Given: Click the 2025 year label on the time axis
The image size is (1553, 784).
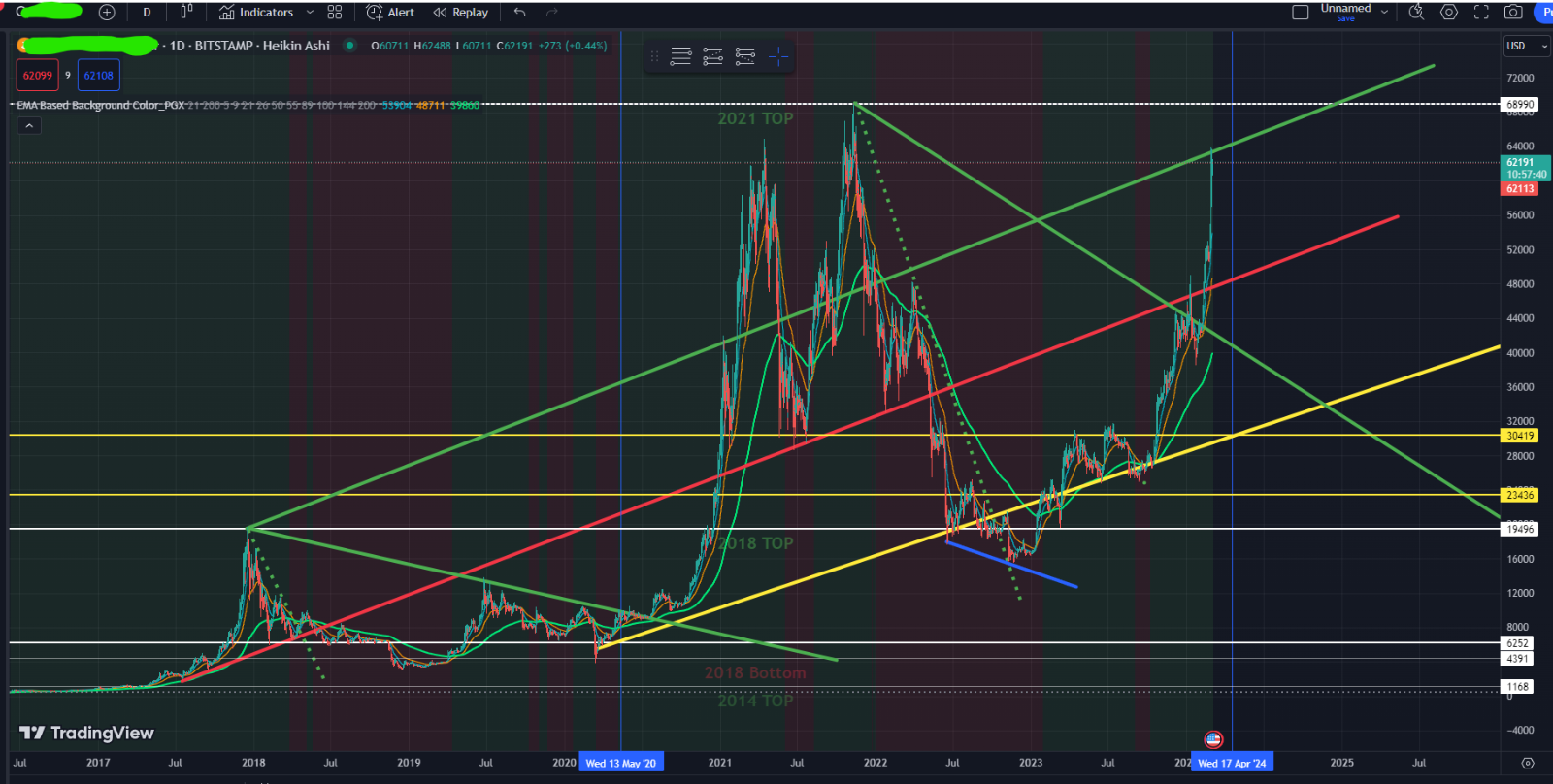Looking at the screenshot, I should point(1342,763).
